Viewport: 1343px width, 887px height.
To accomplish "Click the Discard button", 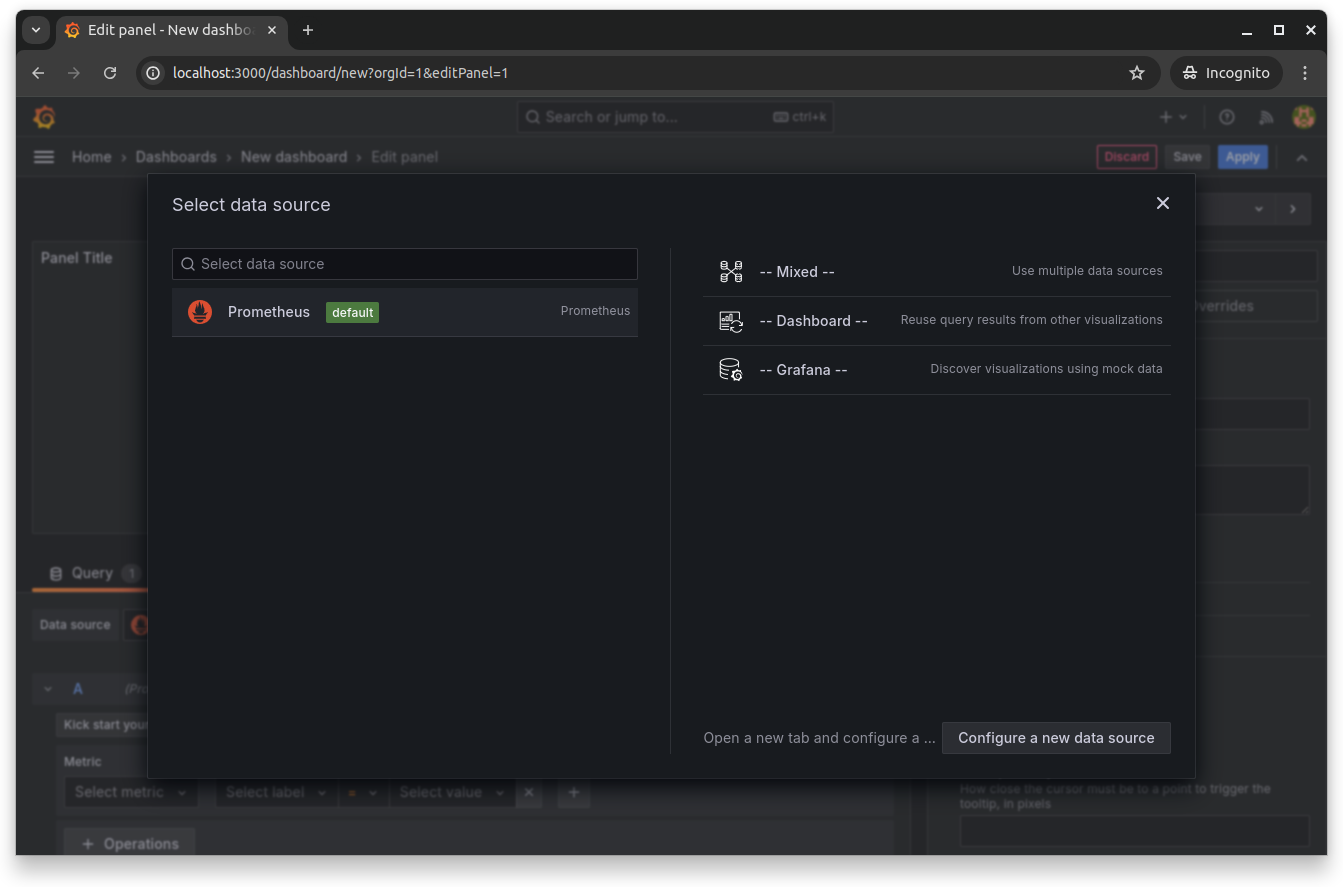I will coord(1127,157).
